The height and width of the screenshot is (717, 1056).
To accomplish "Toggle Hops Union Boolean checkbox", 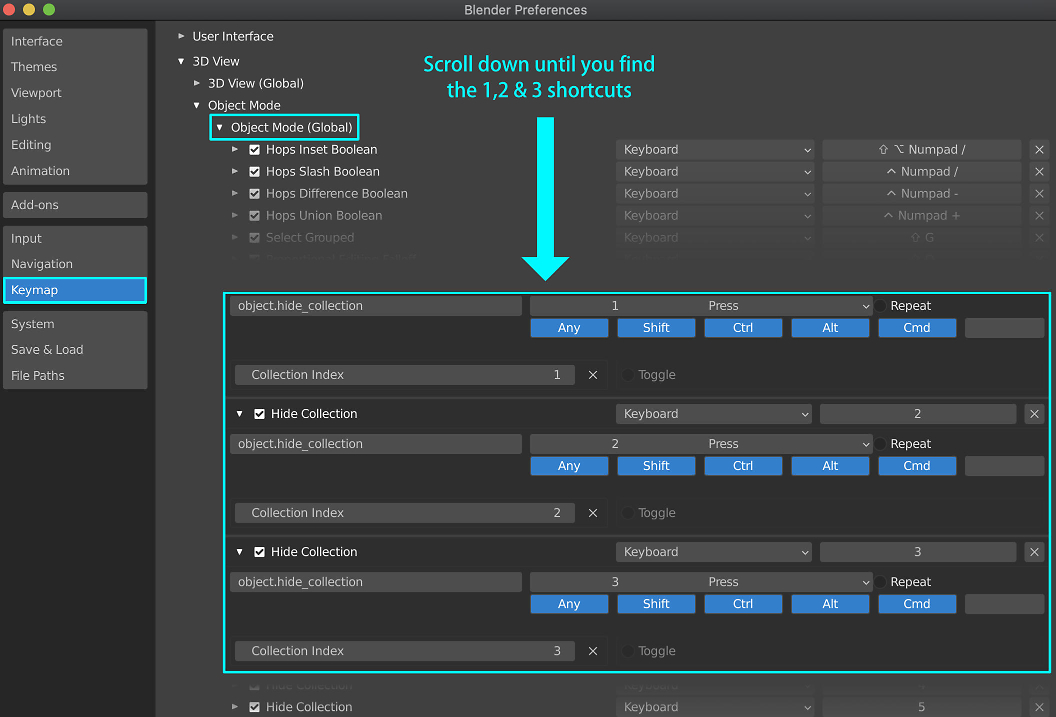I will click(255, 216).
